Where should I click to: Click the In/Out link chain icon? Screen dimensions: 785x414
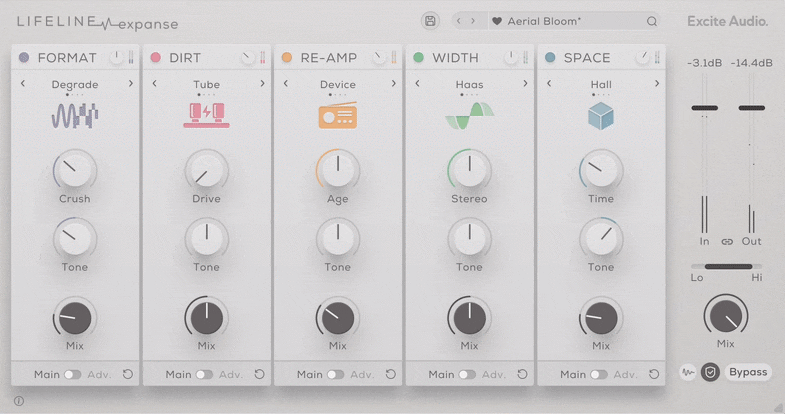click(727, 242)
